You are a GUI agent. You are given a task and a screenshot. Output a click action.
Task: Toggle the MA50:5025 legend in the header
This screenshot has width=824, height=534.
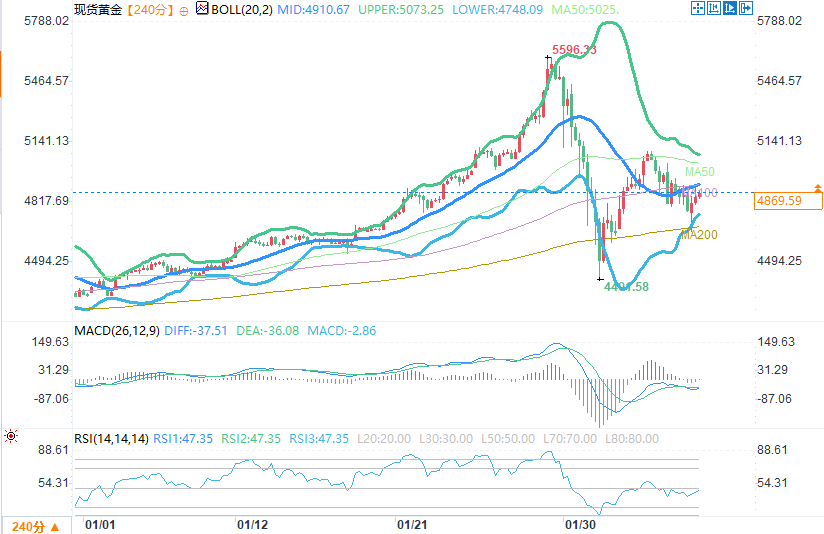589,10
